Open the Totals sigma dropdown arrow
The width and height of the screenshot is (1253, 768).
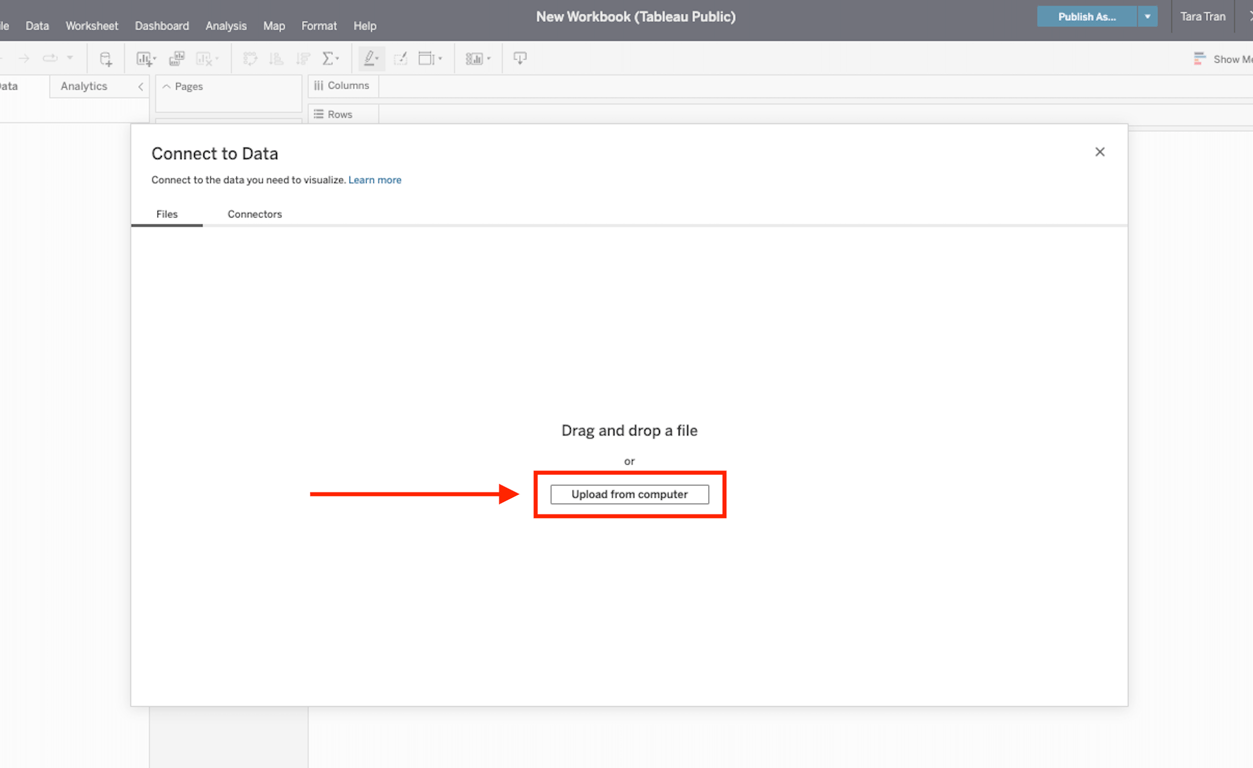point(338,60)
